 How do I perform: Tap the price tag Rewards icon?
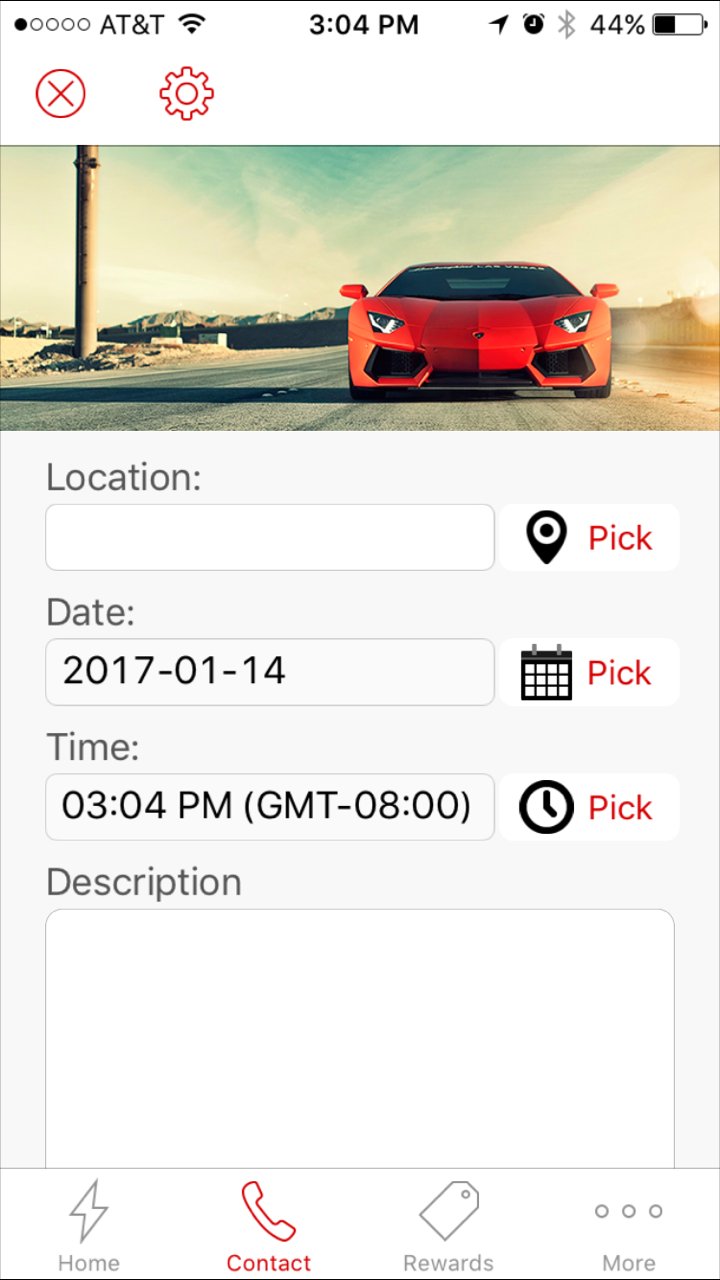tap(449, 1211)
